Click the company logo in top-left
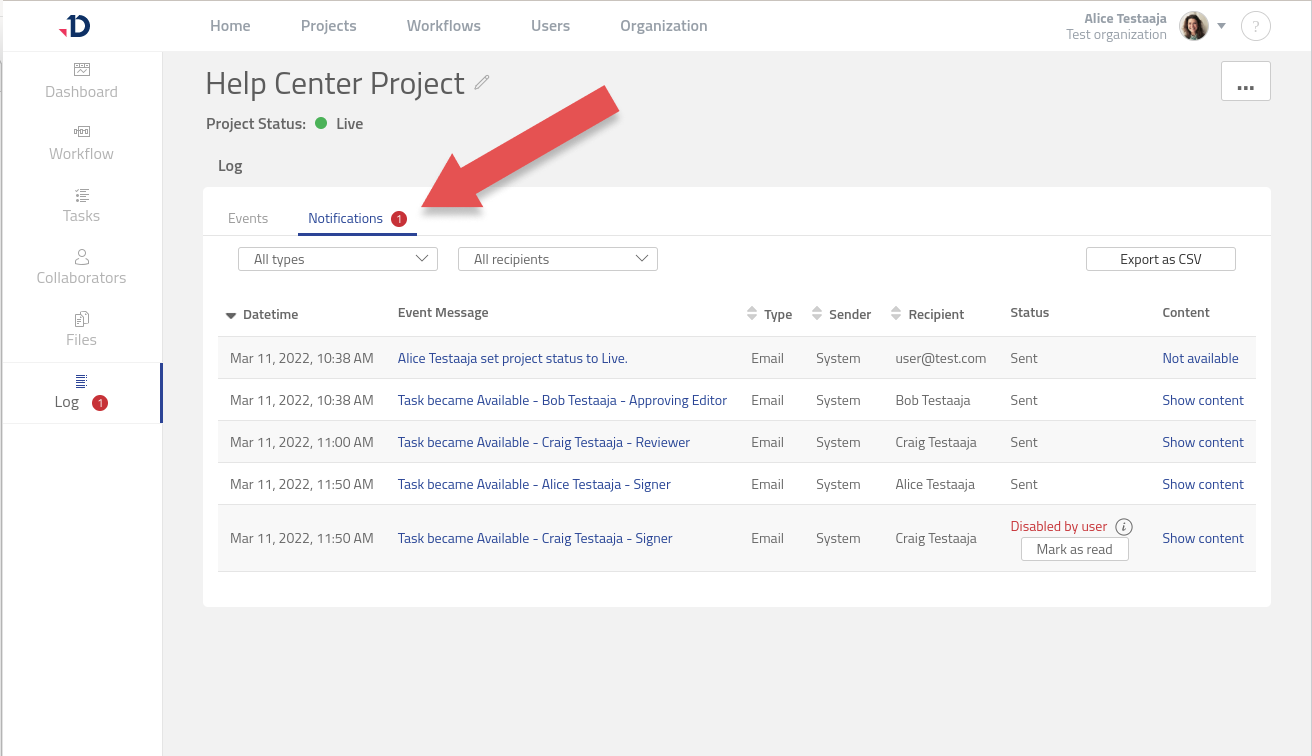This screenshot has height=756, width=1312. pyautogui.click(x=75, y=26)
